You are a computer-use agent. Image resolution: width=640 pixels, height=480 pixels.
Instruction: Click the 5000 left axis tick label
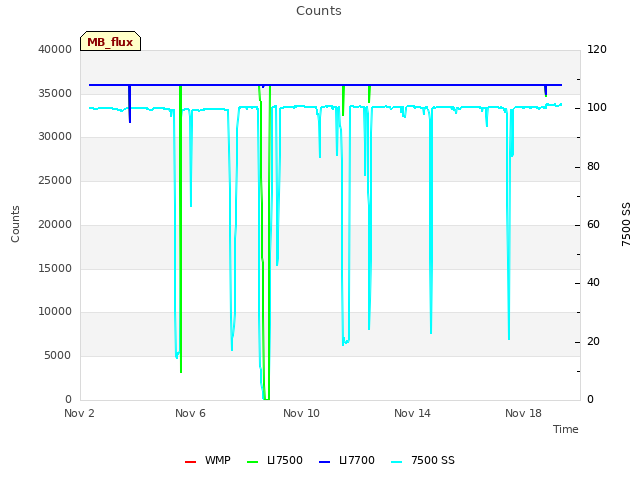(58, 356)
